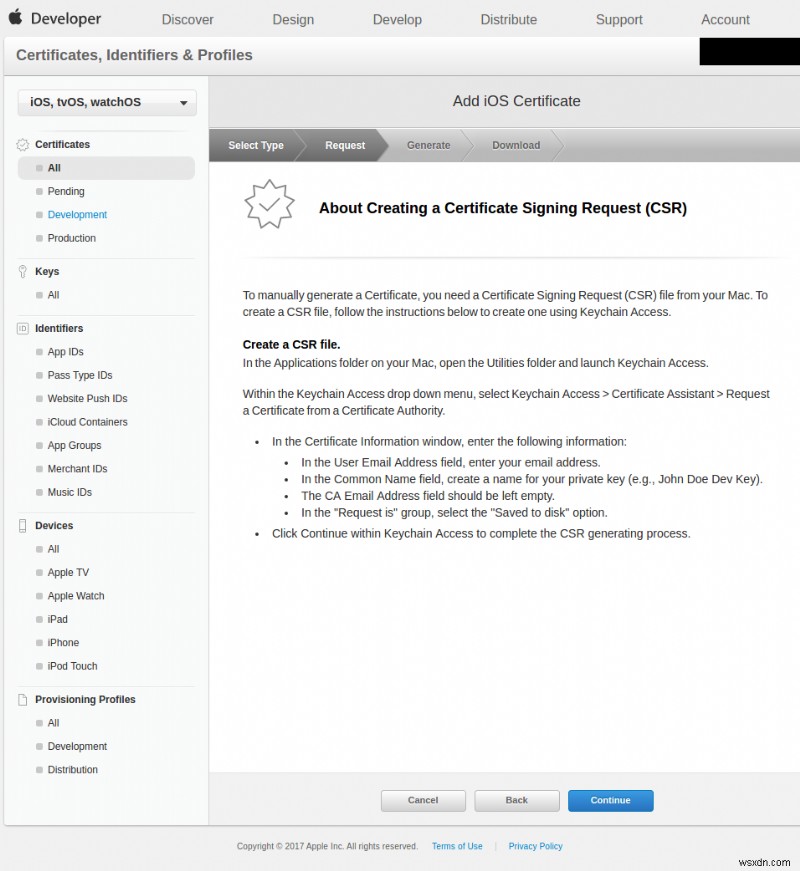Select Apple Watch devices
The image size is (800, 871).
(x=76, y=595)
